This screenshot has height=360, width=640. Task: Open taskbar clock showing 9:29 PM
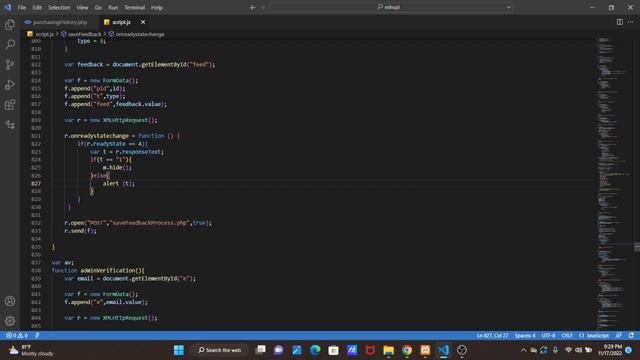pos(610,350)
